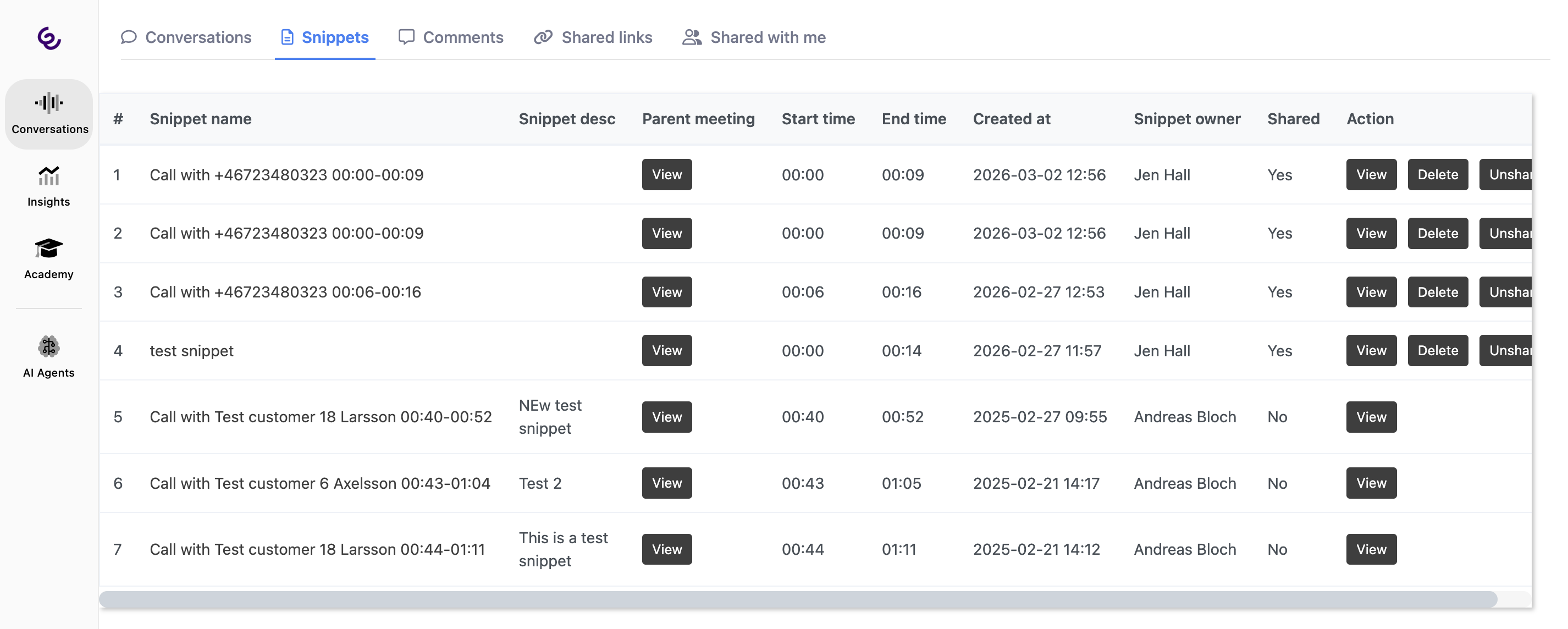Click the Conversations speech bubble tab icon
Viewport: 1568px width, 629px height.
(x=129, y=37)
